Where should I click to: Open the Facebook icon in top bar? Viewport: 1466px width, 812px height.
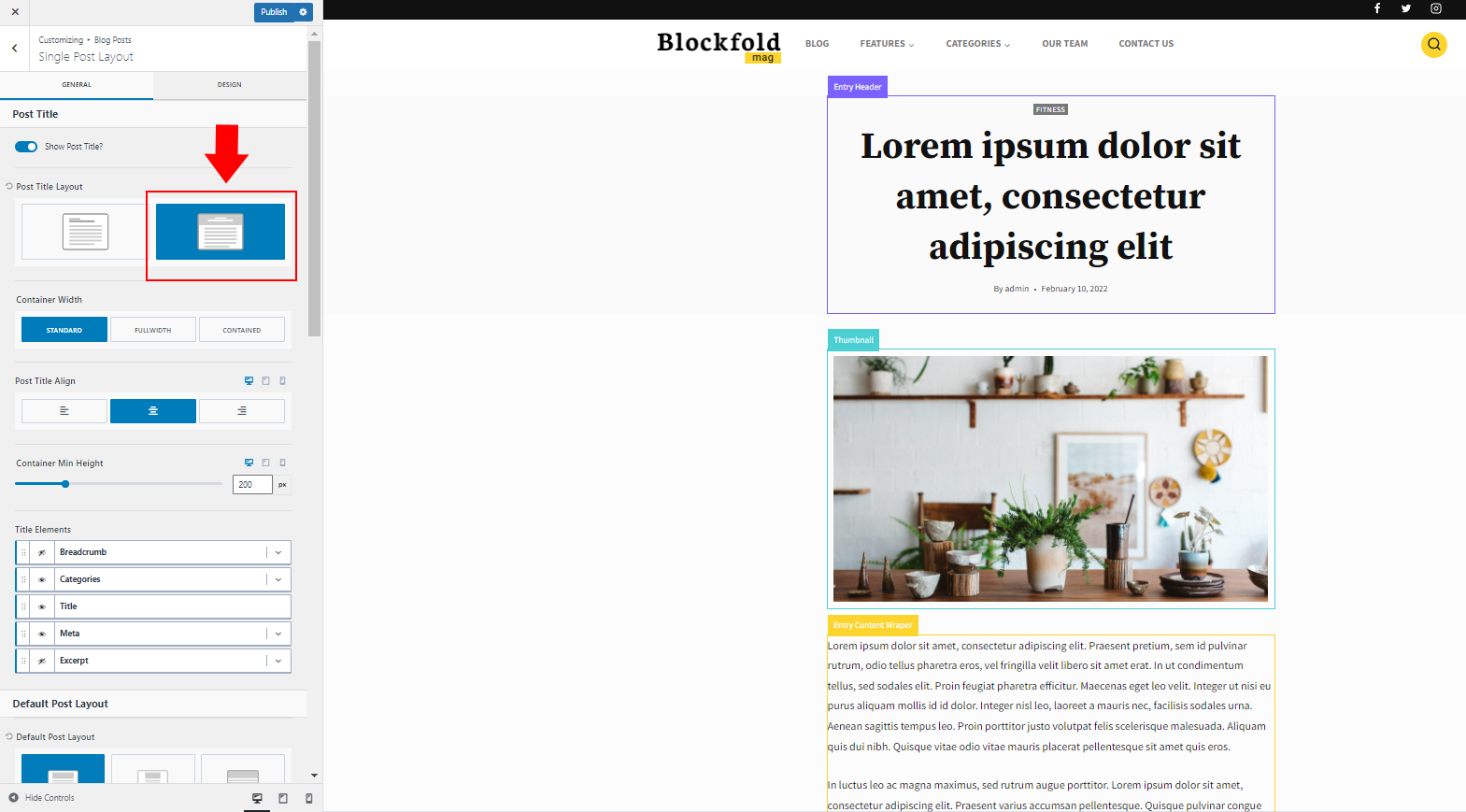coord(1376,8)
